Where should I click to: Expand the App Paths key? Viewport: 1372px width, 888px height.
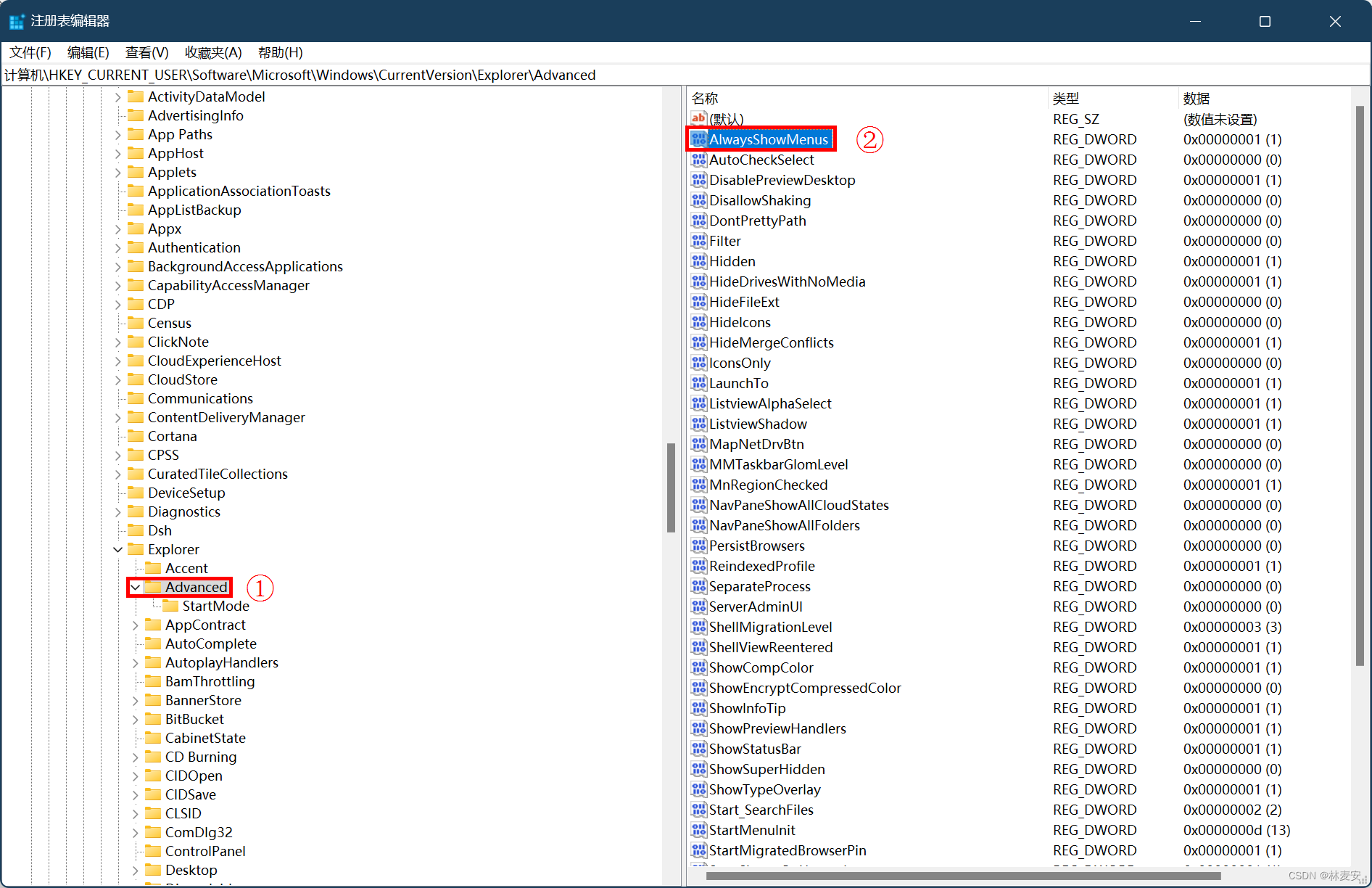click(x=118, y=134)
